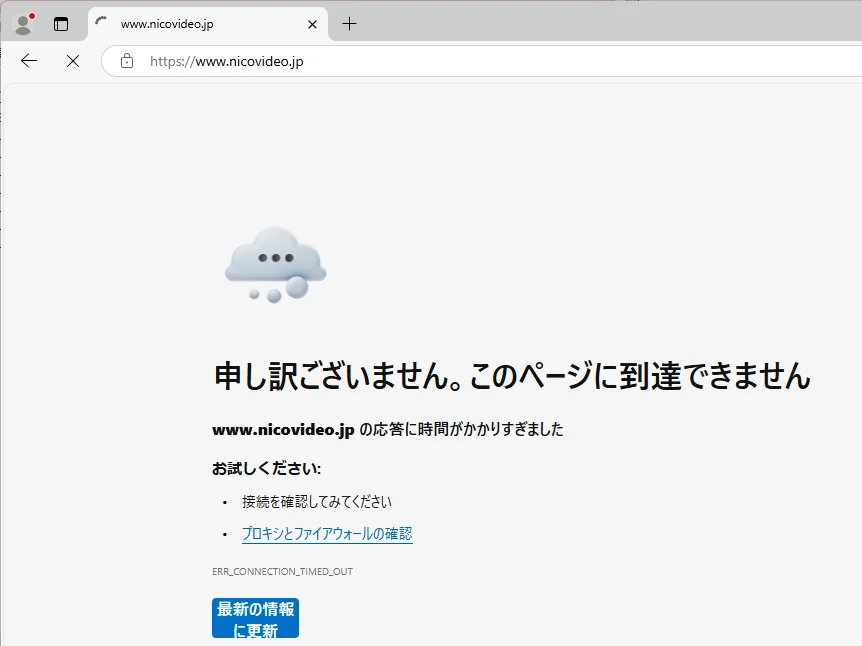Open the tab actions menu icon
This screenshot has width=862, height=646.
pyautogui.click(x=61, y=24)
